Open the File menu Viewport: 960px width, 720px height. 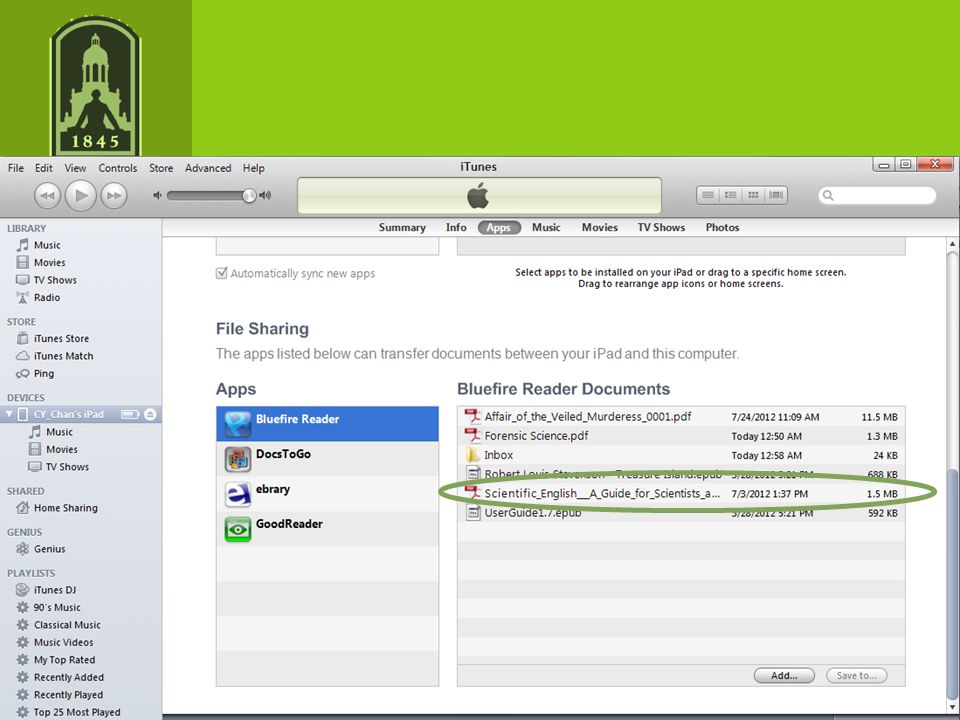(x=16, y=168)
